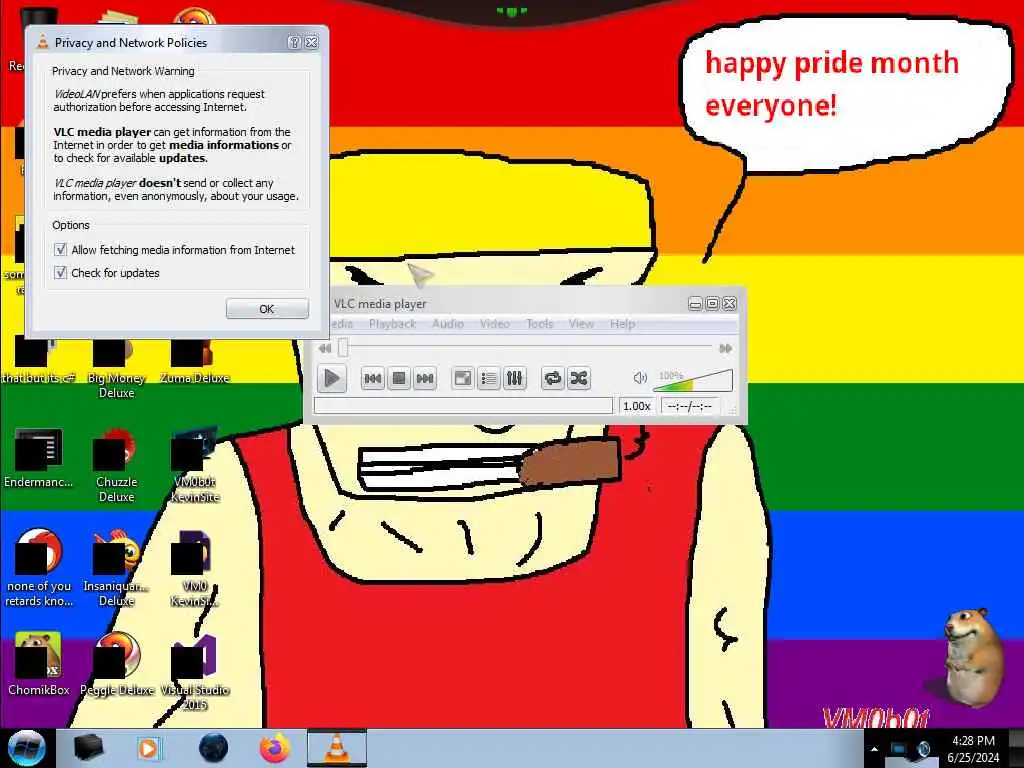Select Visual Studio 2015 desktop icon
Viewport: 1024px width, 768px height.
click(x=194, y=671)
